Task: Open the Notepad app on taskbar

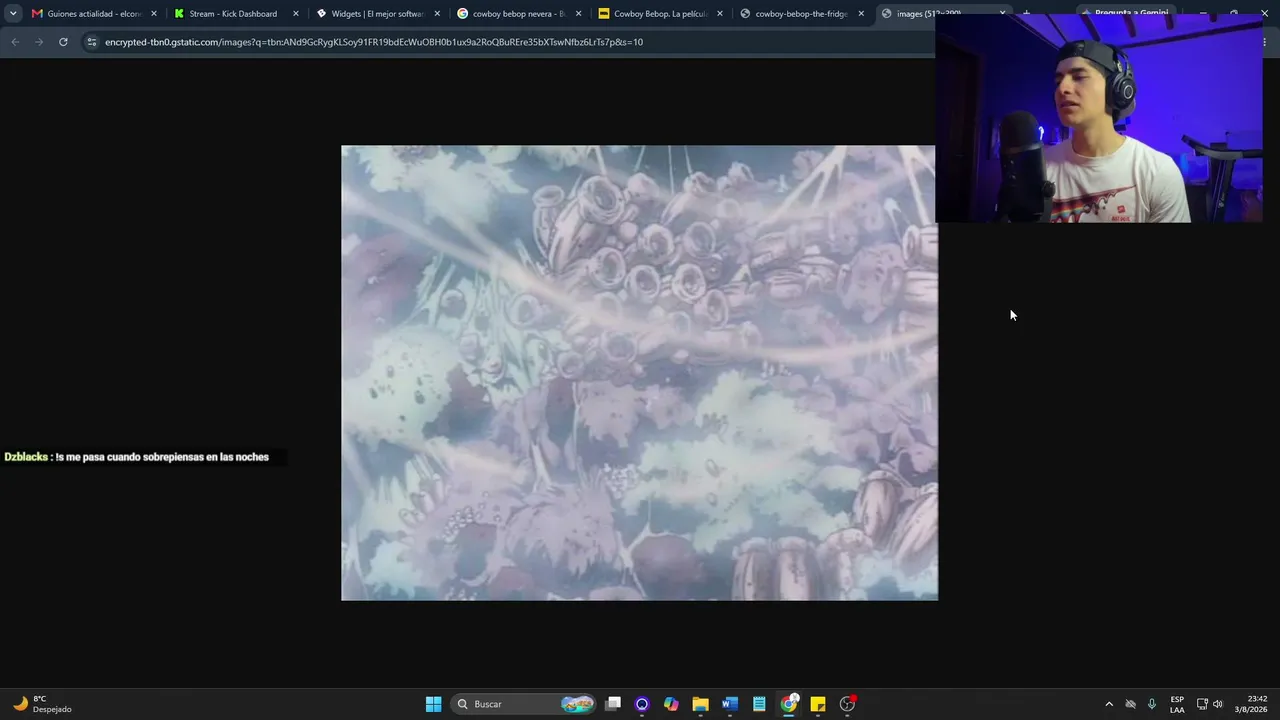Action: coord(759,704)
